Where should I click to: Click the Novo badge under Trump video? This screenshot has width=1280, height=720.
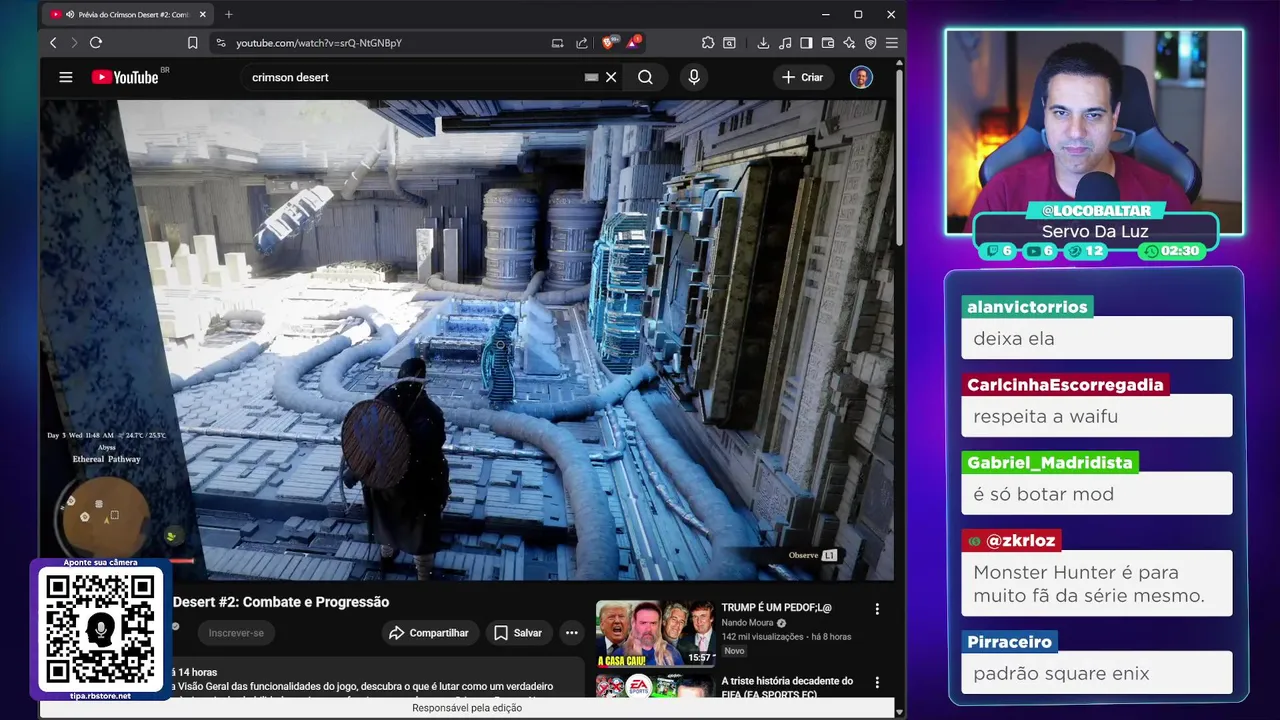734,651
